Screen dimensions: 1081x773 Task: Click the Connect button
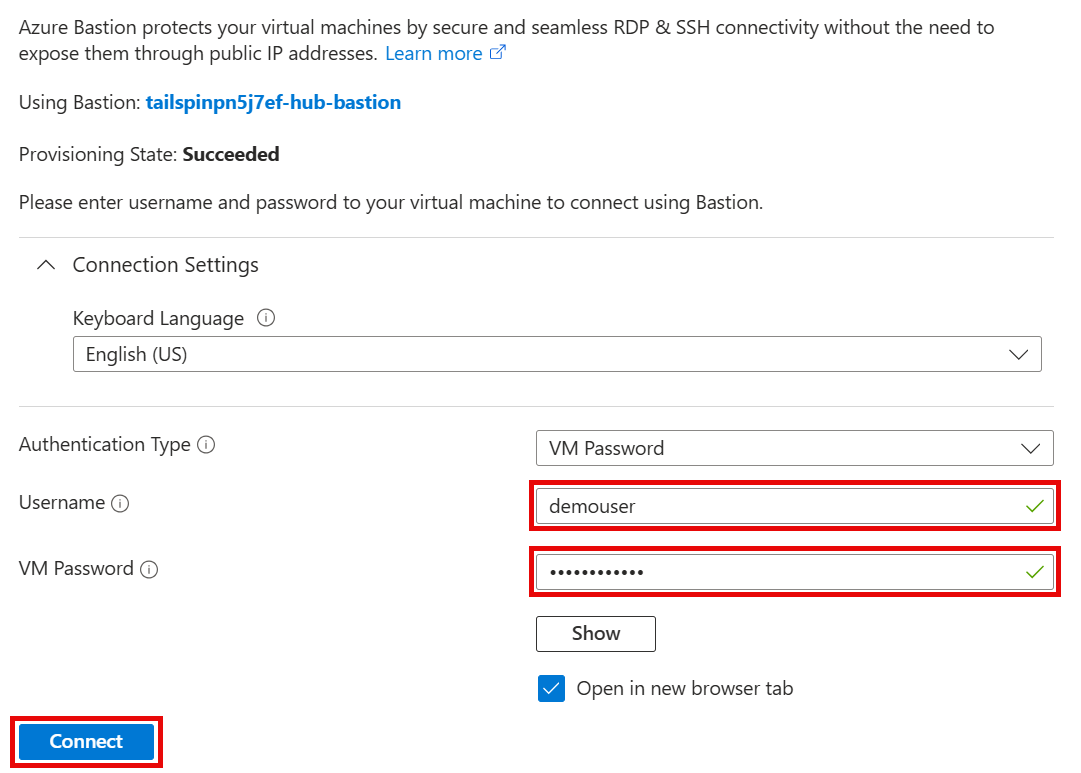point(86,741)
